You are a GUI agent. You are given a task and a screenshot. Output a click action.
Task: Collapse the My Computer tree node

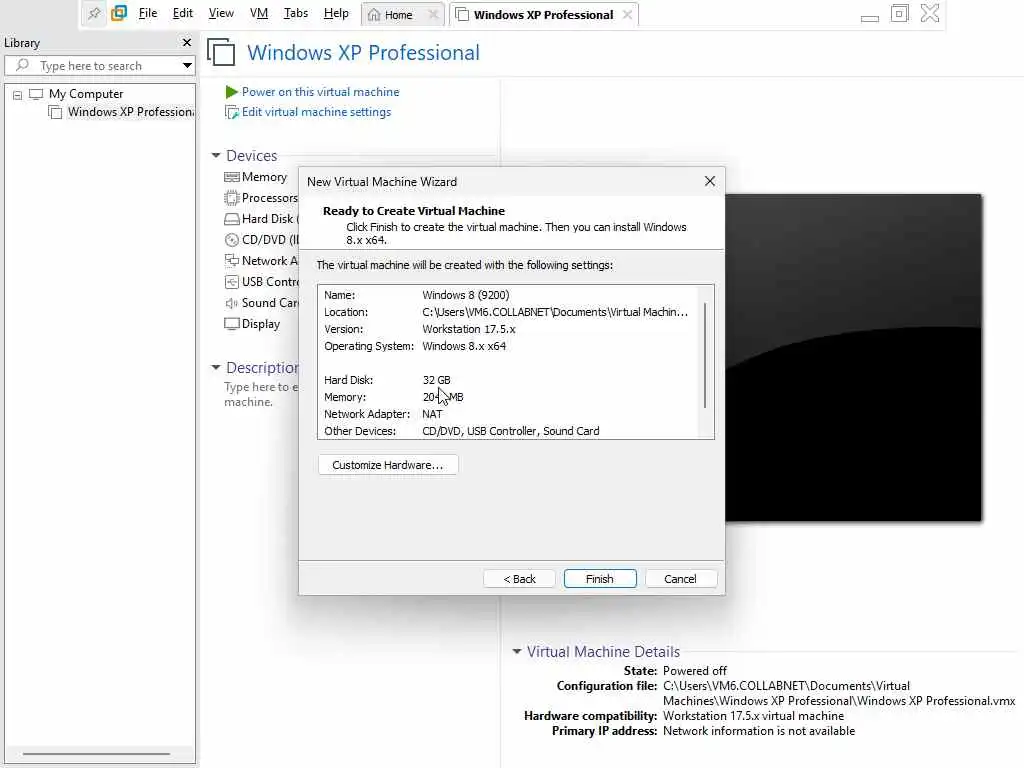click(x=18, y=95)
